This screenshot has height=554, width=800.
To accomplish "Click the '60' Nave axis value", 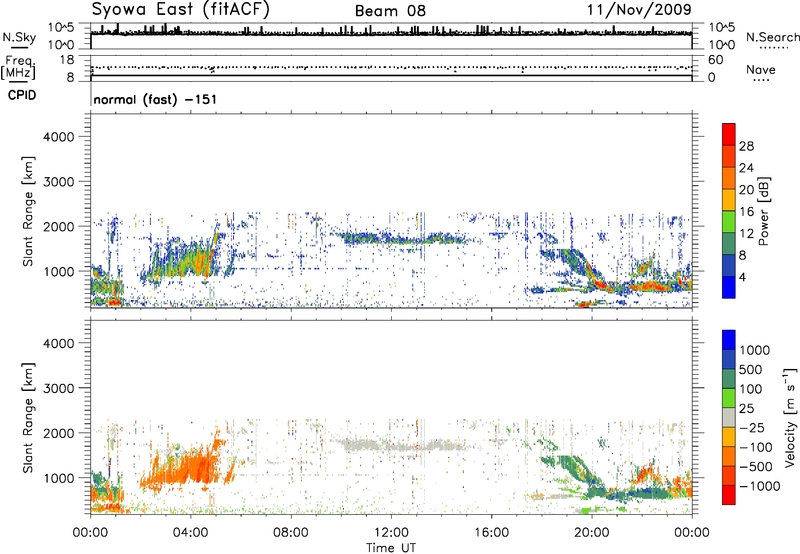I will coord(716,60).
